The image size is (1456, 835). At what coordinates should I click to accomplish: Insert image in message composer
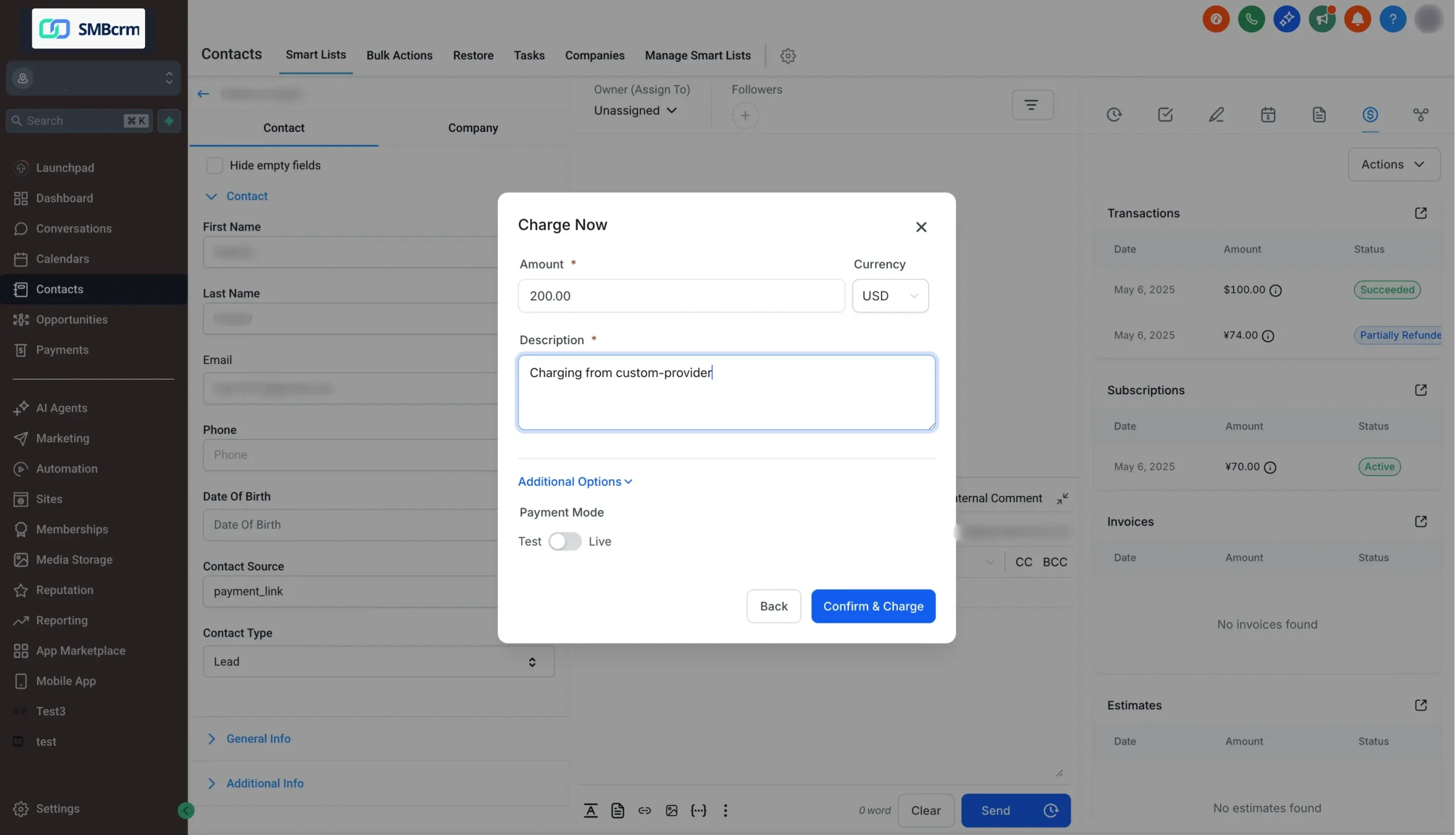[672, 811]
